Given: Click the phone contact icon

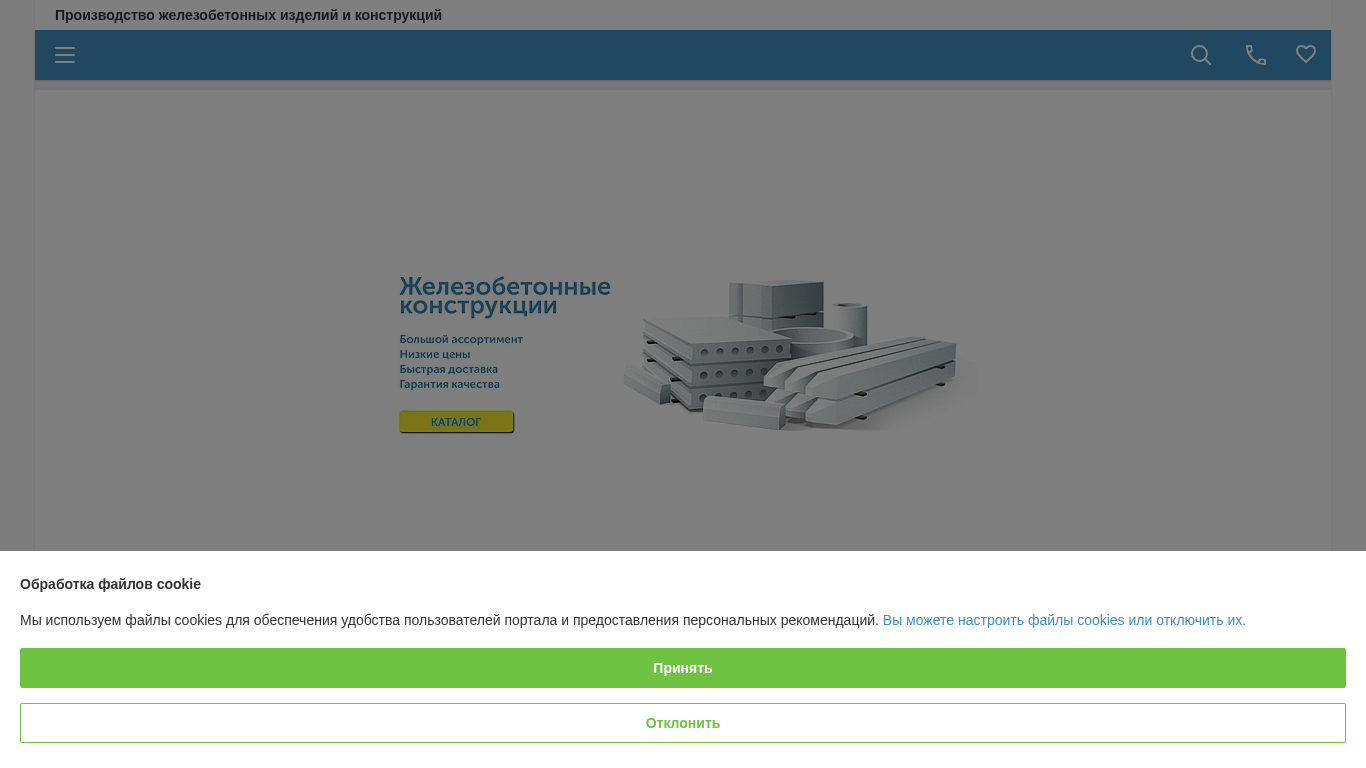Looking at the screenshot, I should [1256, 55].
